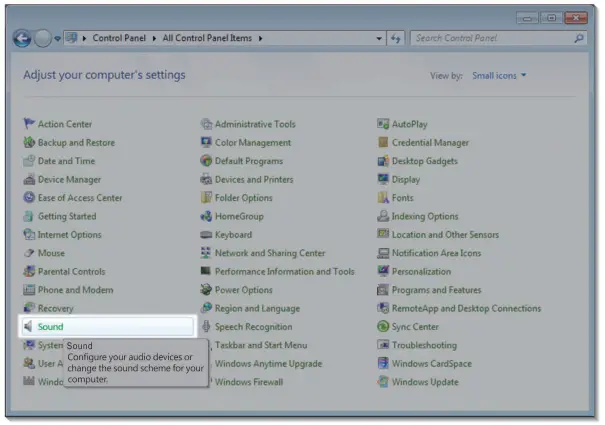Open Location and Other Sensors link
Viewport: 605px width, 425px height.
pos(445,235)
